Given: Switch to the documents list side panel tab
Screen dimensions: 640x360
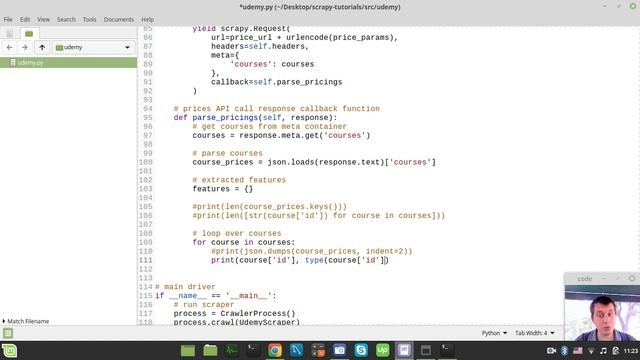Looking at the screenshot, I should tap(9, 33).
